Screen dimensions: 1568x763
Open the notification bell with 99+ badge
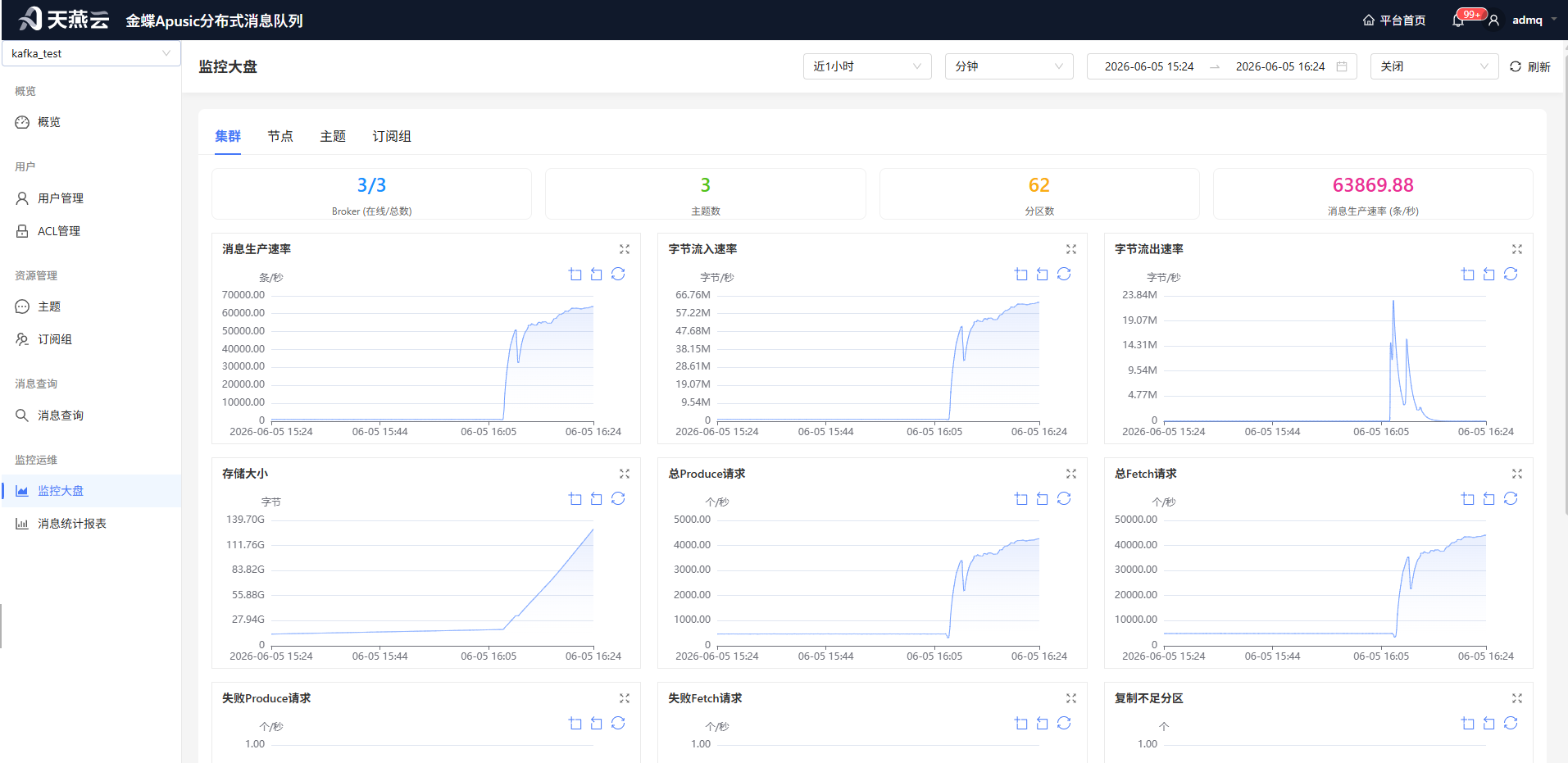1458,20
